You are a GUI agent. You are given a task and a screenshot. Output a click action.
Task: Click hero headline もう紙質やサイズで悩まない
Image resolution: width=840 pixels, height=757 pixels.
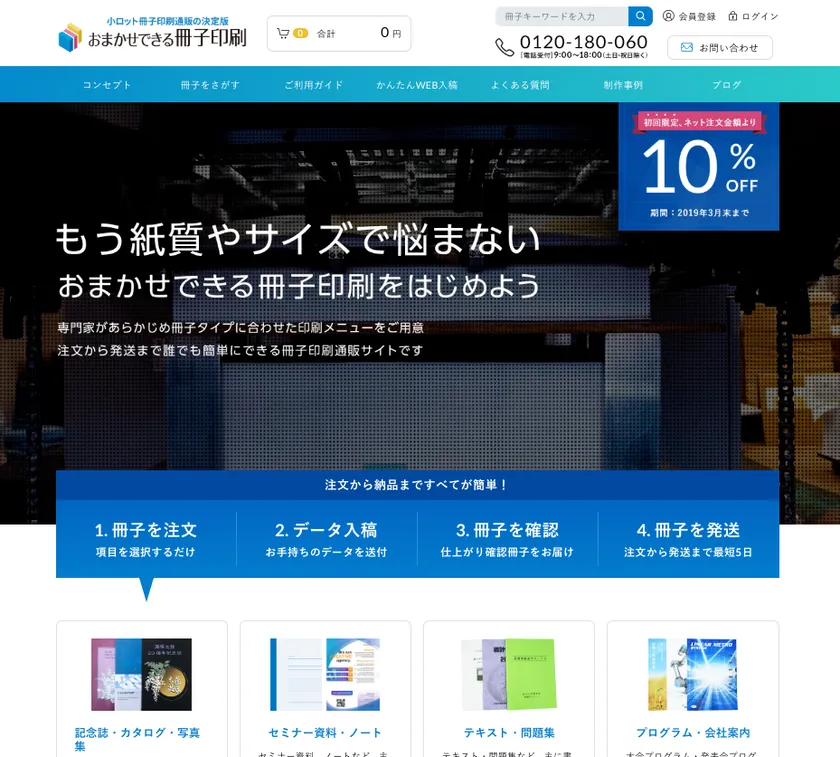(298, 238)
